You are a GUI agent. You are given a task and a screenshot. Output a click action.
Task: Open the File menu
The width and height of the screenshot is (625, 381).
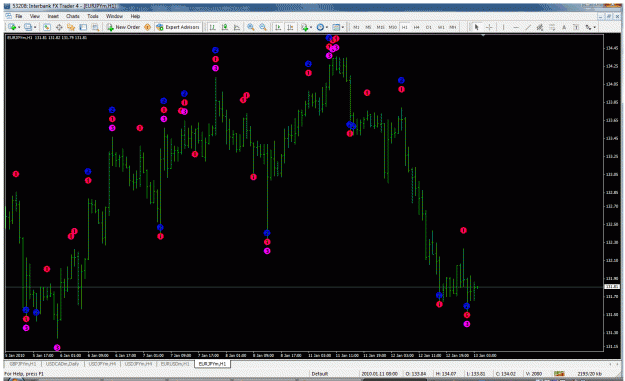point(19,16)
